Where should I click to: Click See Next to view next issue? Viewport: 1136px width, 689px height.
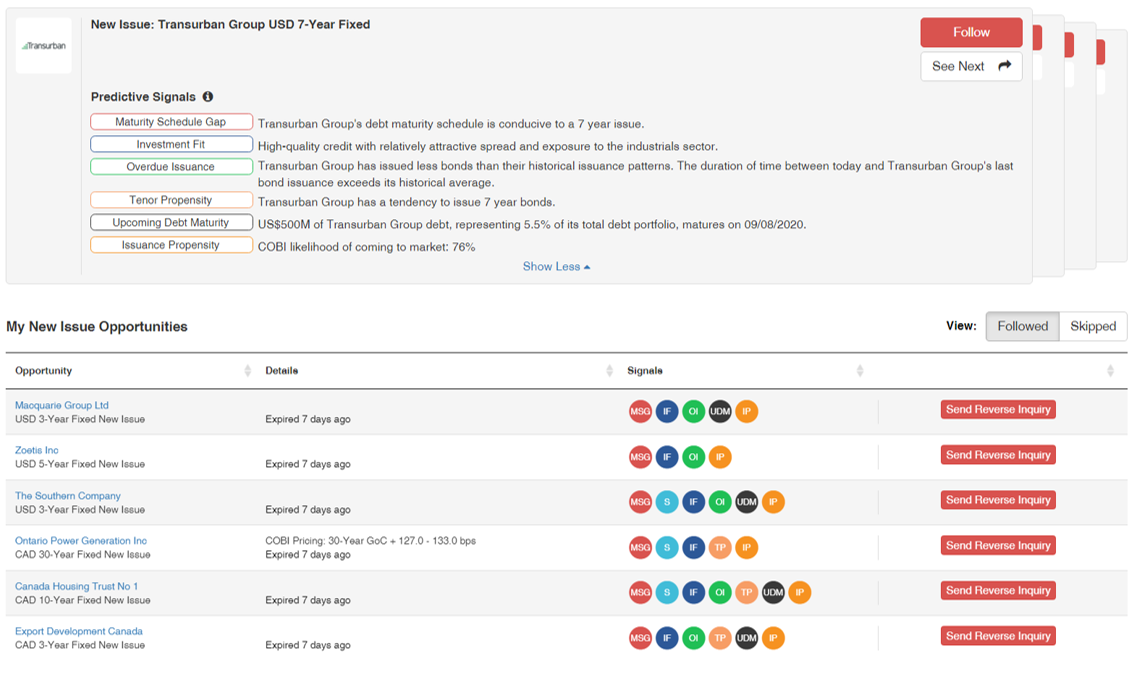[x=971, y=66]
